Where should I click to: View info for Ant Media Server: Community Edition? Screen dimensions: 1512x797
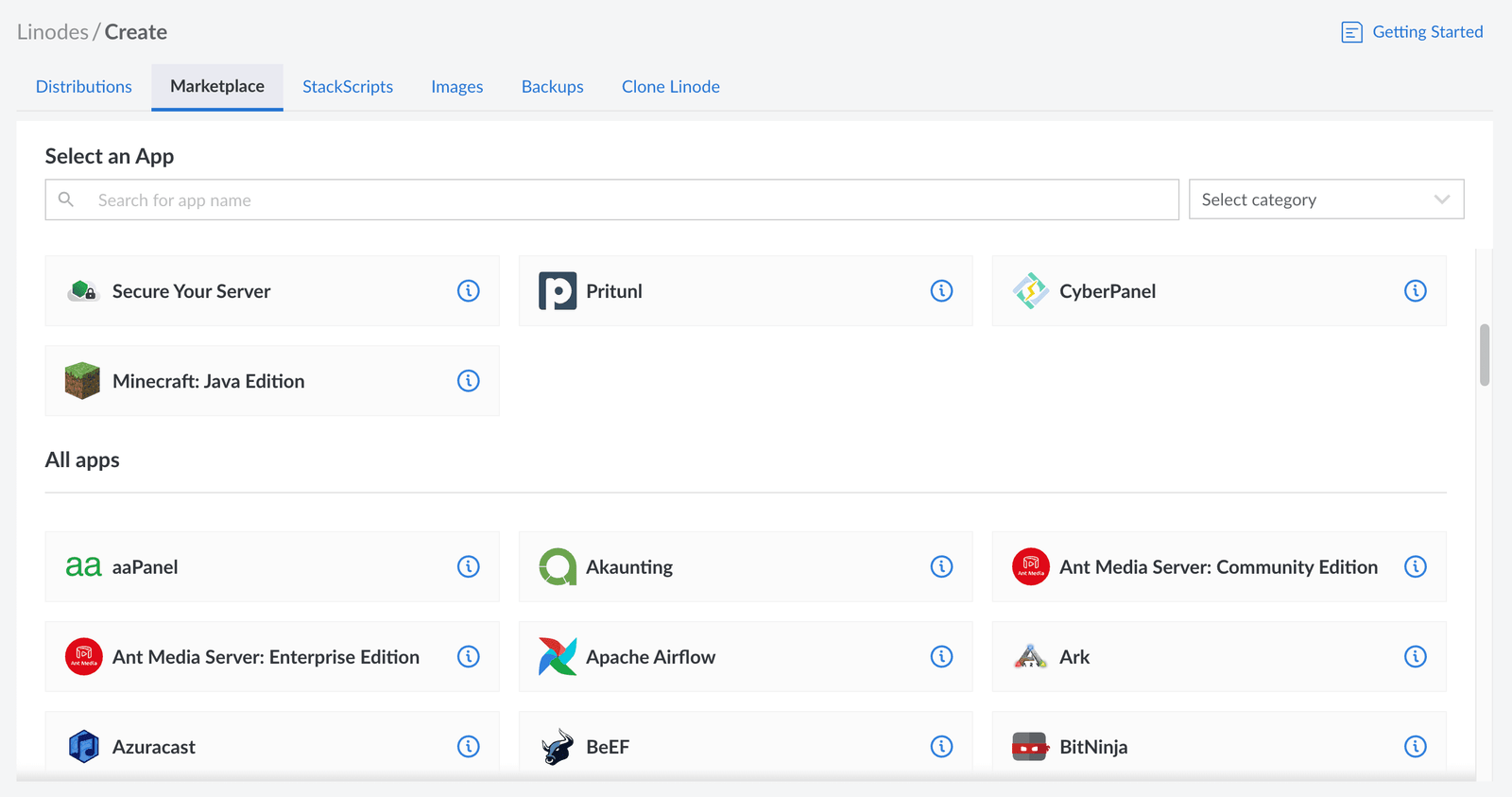[x=1416, y=566]
